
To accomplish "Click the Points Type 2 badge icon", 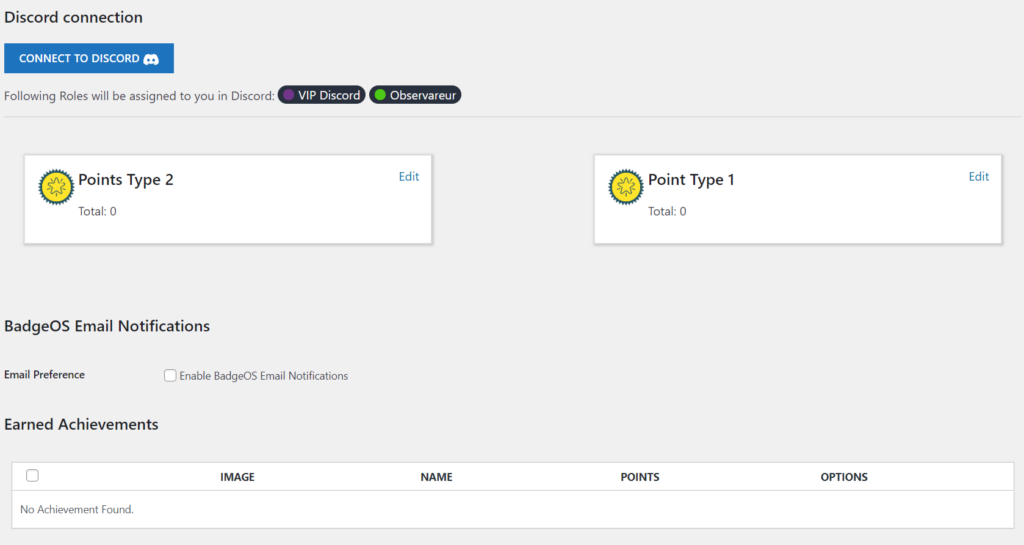I will (56, 187).
